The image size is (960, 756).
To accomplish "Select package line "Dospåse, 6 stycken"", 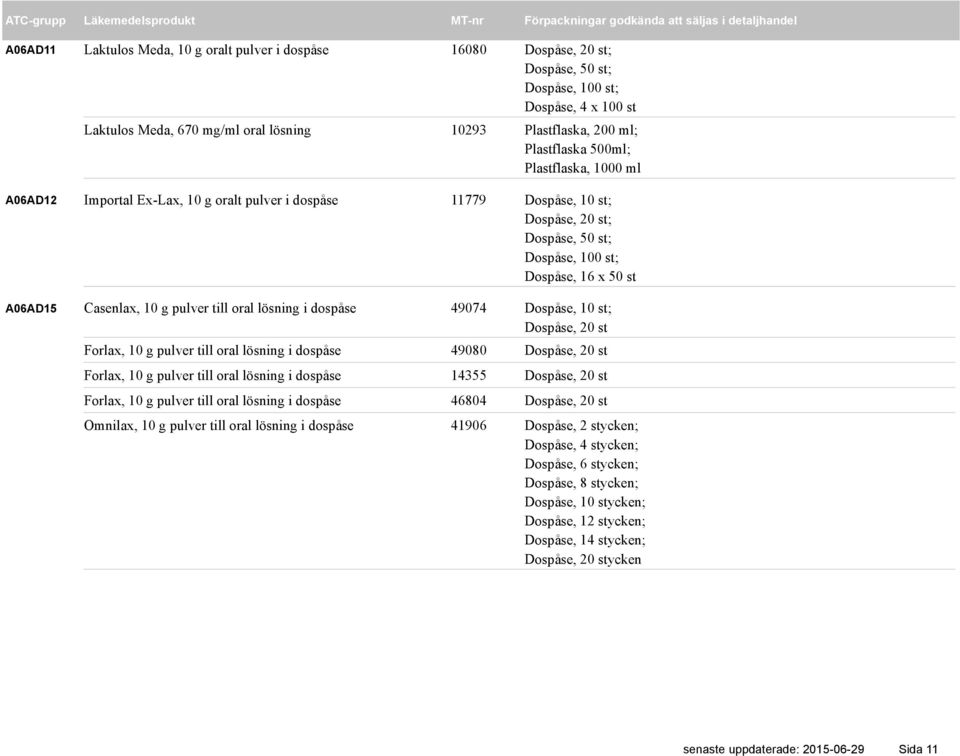I will [x=582, y=464].
